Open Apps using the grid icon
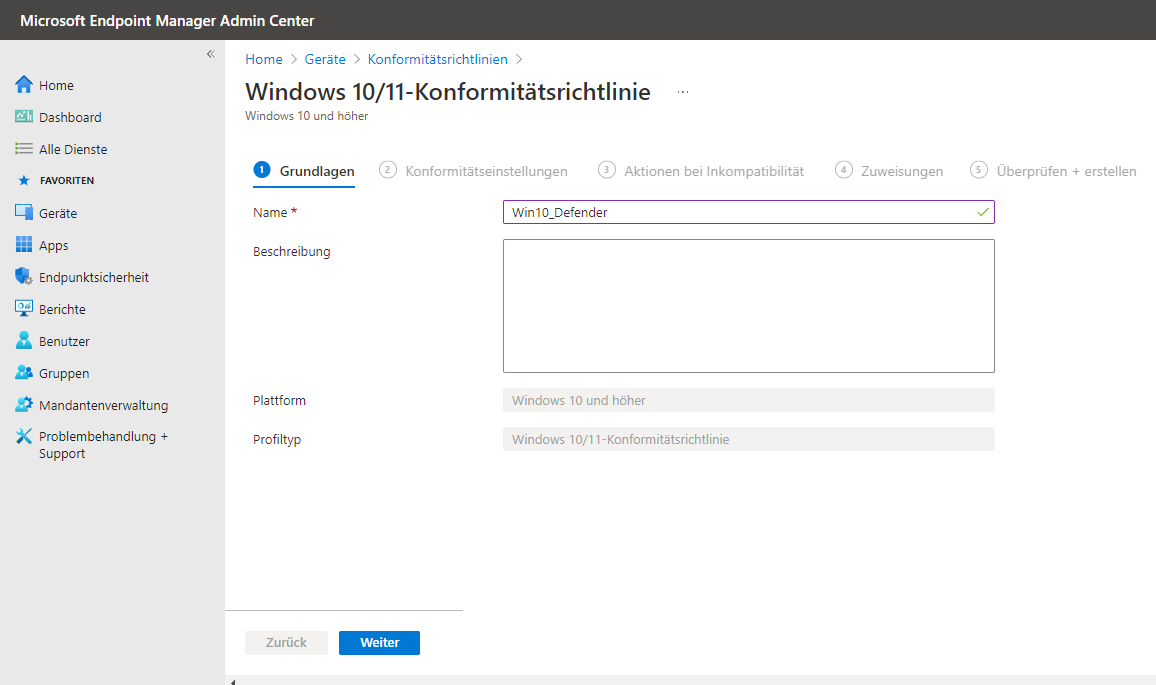 (24, 245)
